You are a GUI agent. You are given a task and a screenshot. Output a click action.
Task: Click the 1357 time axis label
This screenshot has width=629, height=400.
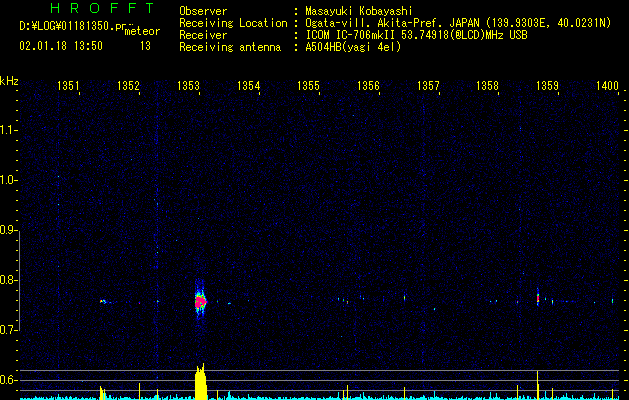[428, 85]
